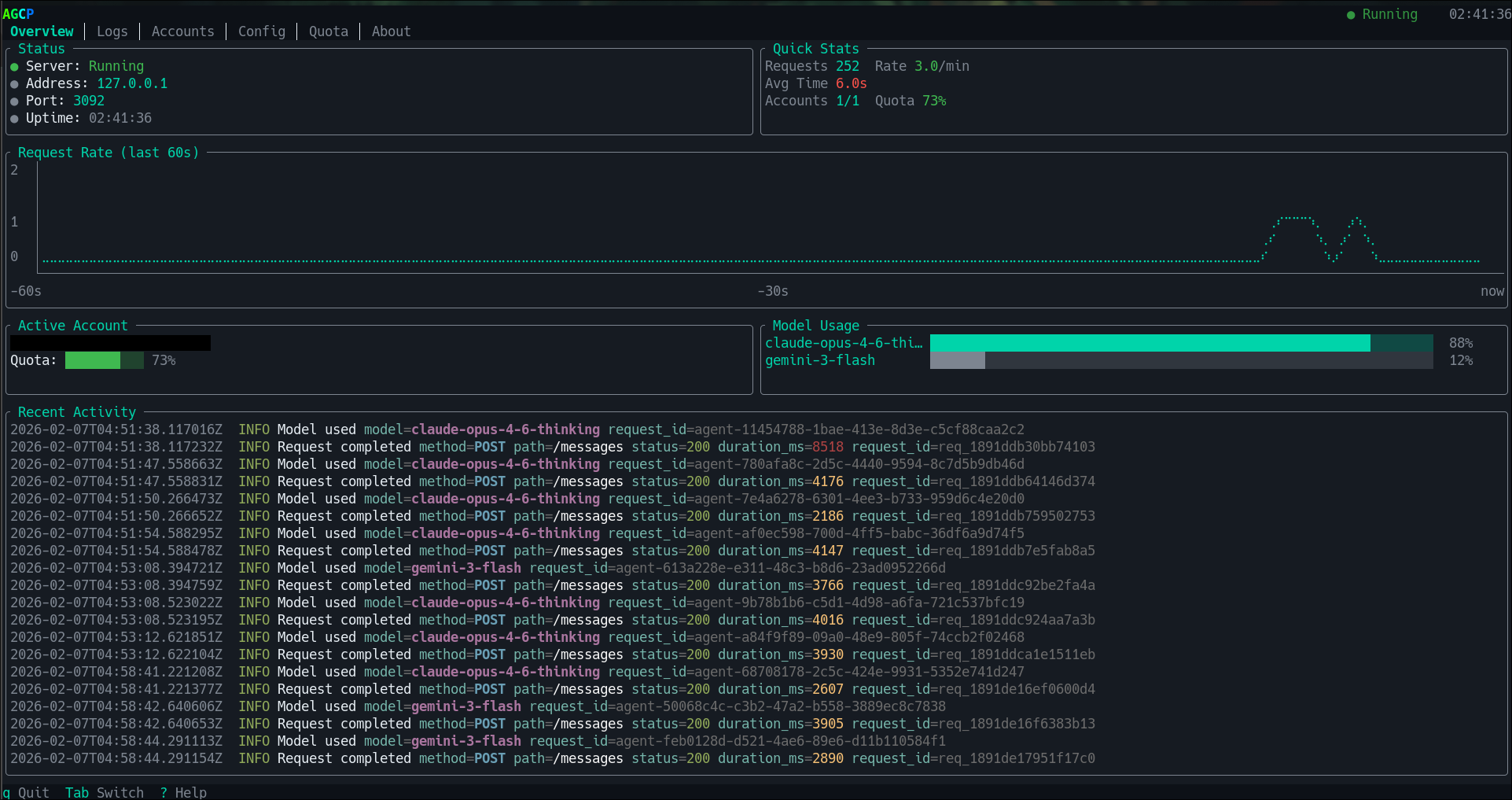Click the green Running indicator dot at top right
The width and height of the screenshot is (1512, 800).
[1351, 15]
